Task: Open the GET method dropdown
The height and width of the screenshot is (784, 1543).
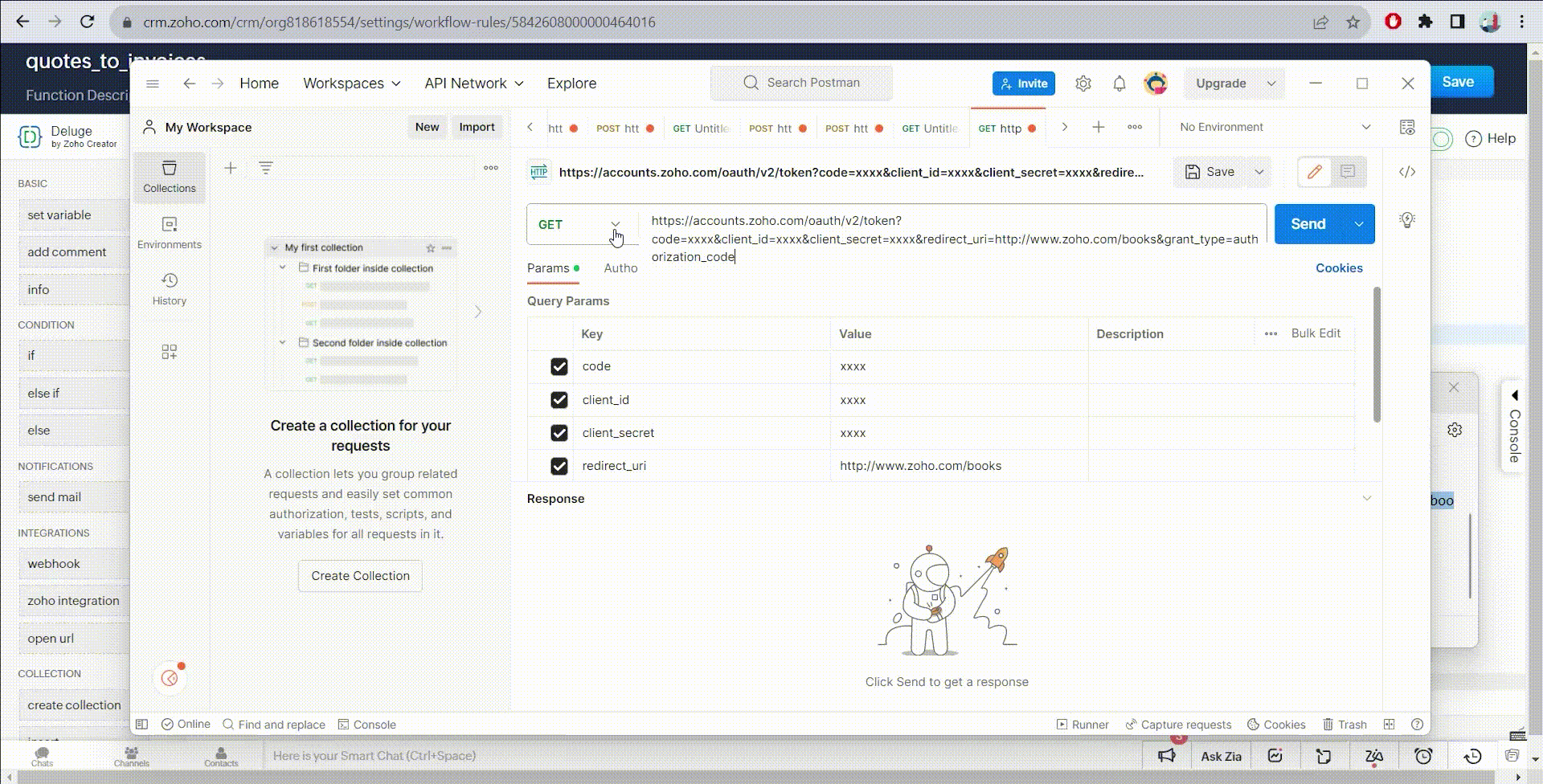Action: pyautogui.click(x=579, y=225)
